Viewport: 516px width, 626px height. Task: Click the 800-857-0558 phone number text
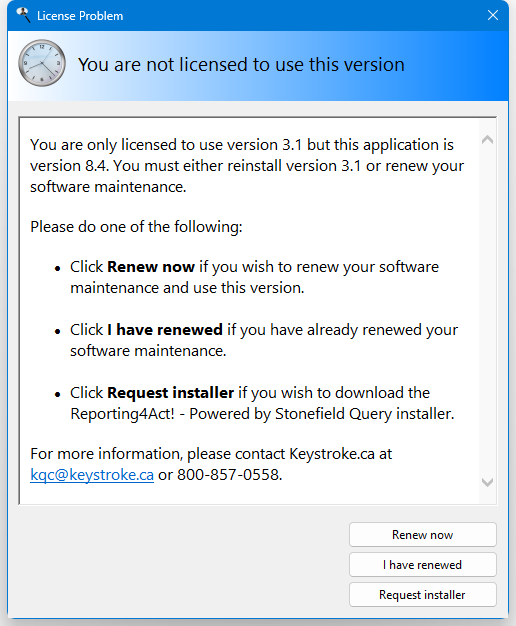(229, 475)
